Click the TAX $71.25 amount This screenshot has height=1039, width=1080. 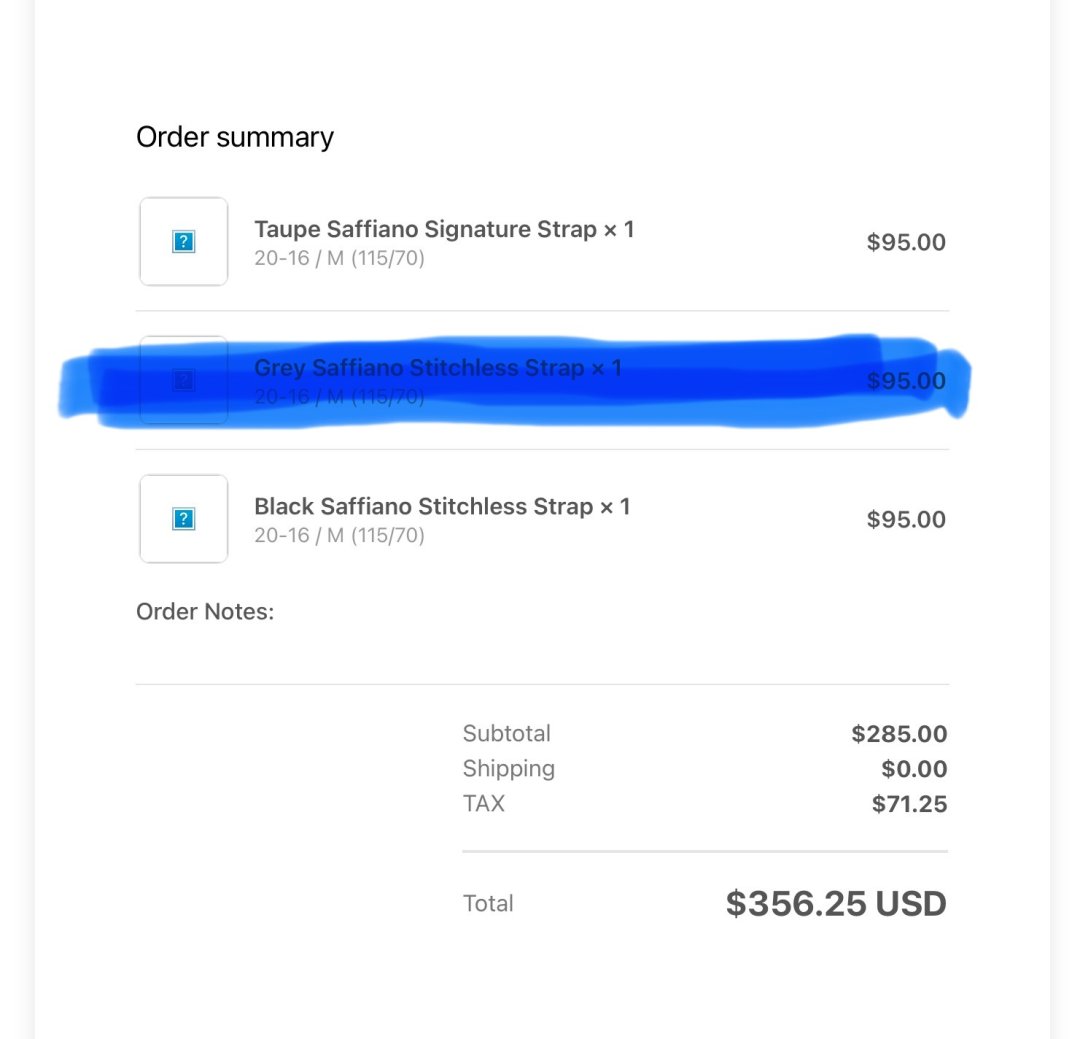click(909, 804)
